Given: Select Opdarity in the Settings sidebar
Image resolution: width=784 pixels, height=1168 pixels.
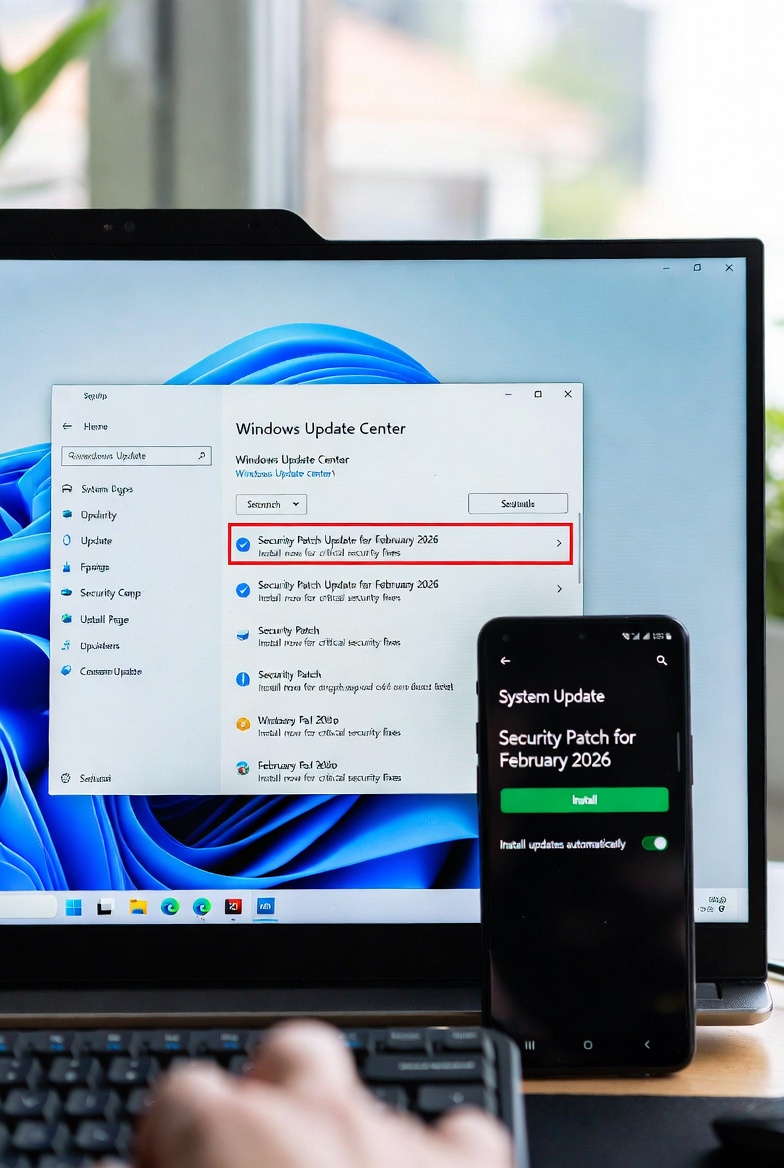Looking at the screenshot, I should pos(98,515).
